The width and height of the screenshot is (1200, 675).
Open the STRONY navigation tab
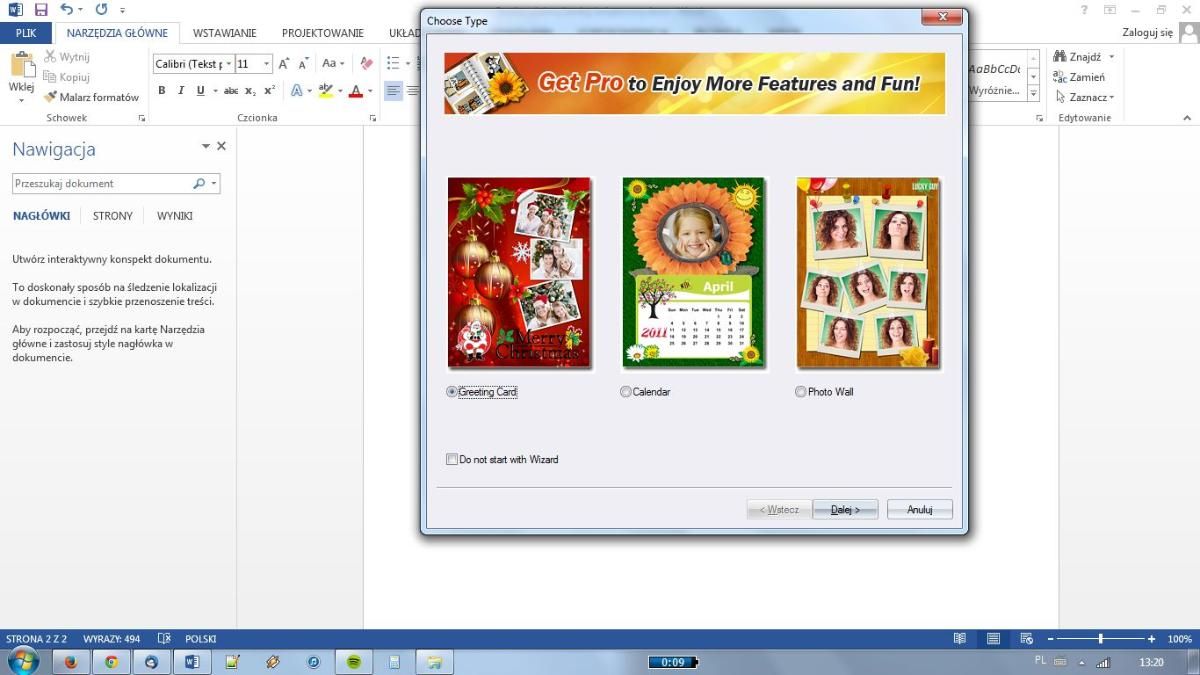(x=112, y=216)
